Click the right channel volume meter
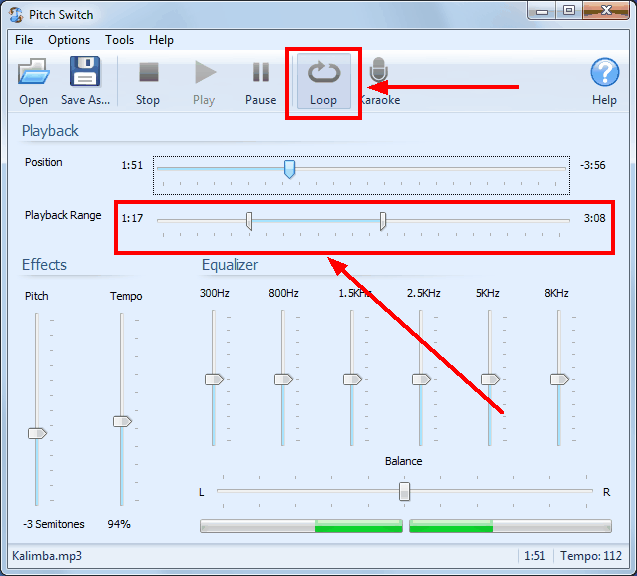Viewport: 637px width, 576px height. 510,526
